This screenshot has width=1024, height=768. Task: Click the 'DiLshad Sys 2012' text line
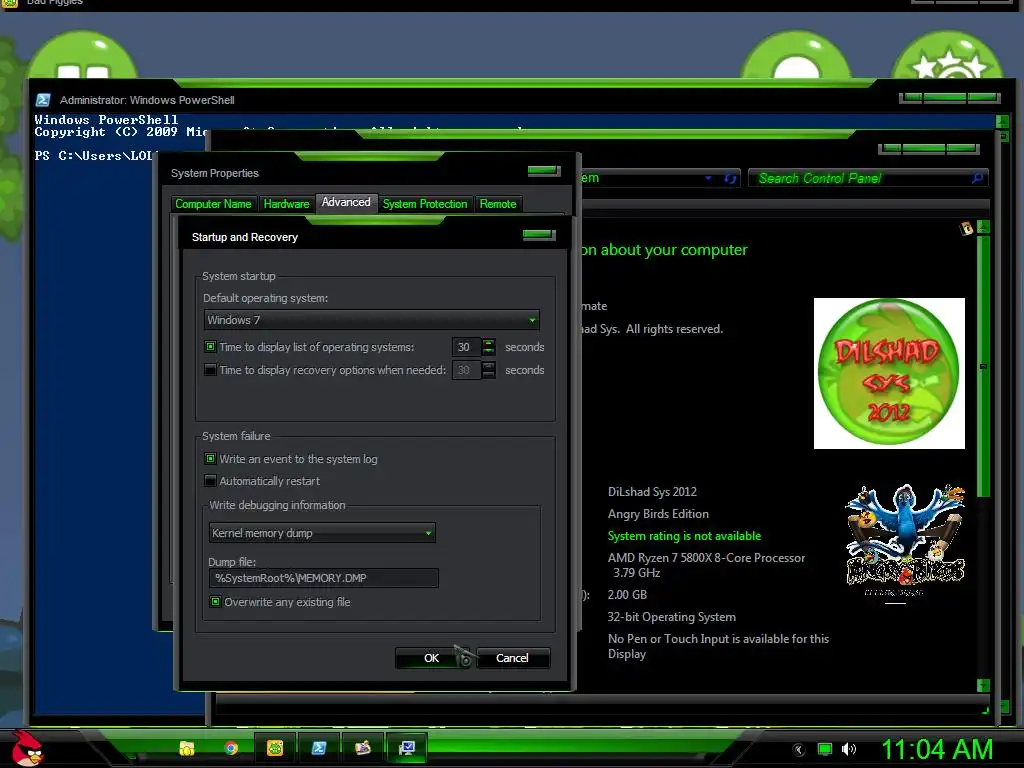pos(652,492)
